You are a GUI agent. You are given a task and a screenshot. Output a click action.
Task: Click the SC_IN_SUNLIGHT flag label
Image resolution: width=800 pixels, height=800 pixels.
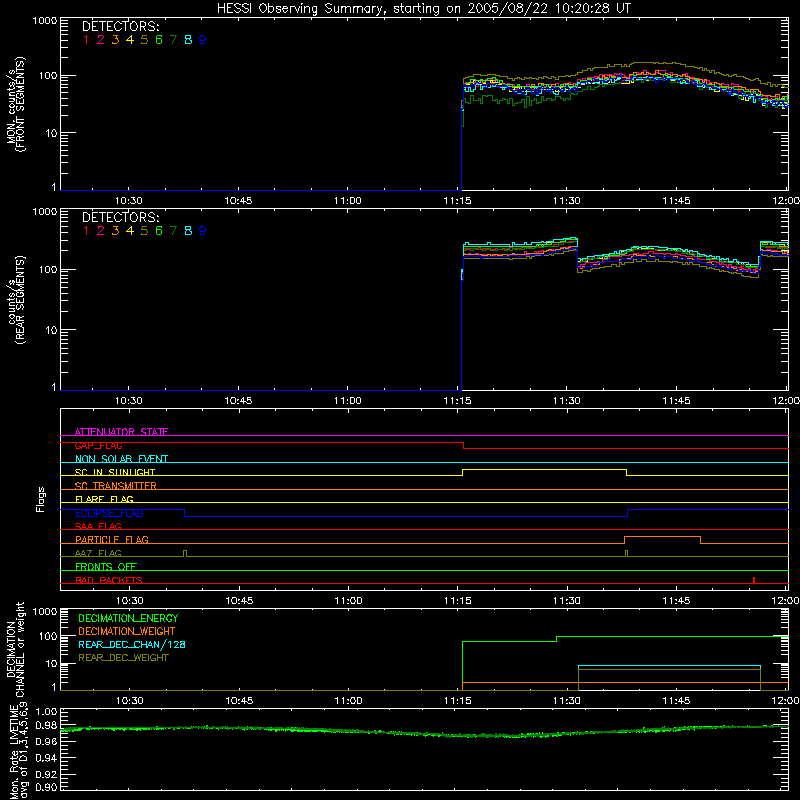(x=115, y=472)
